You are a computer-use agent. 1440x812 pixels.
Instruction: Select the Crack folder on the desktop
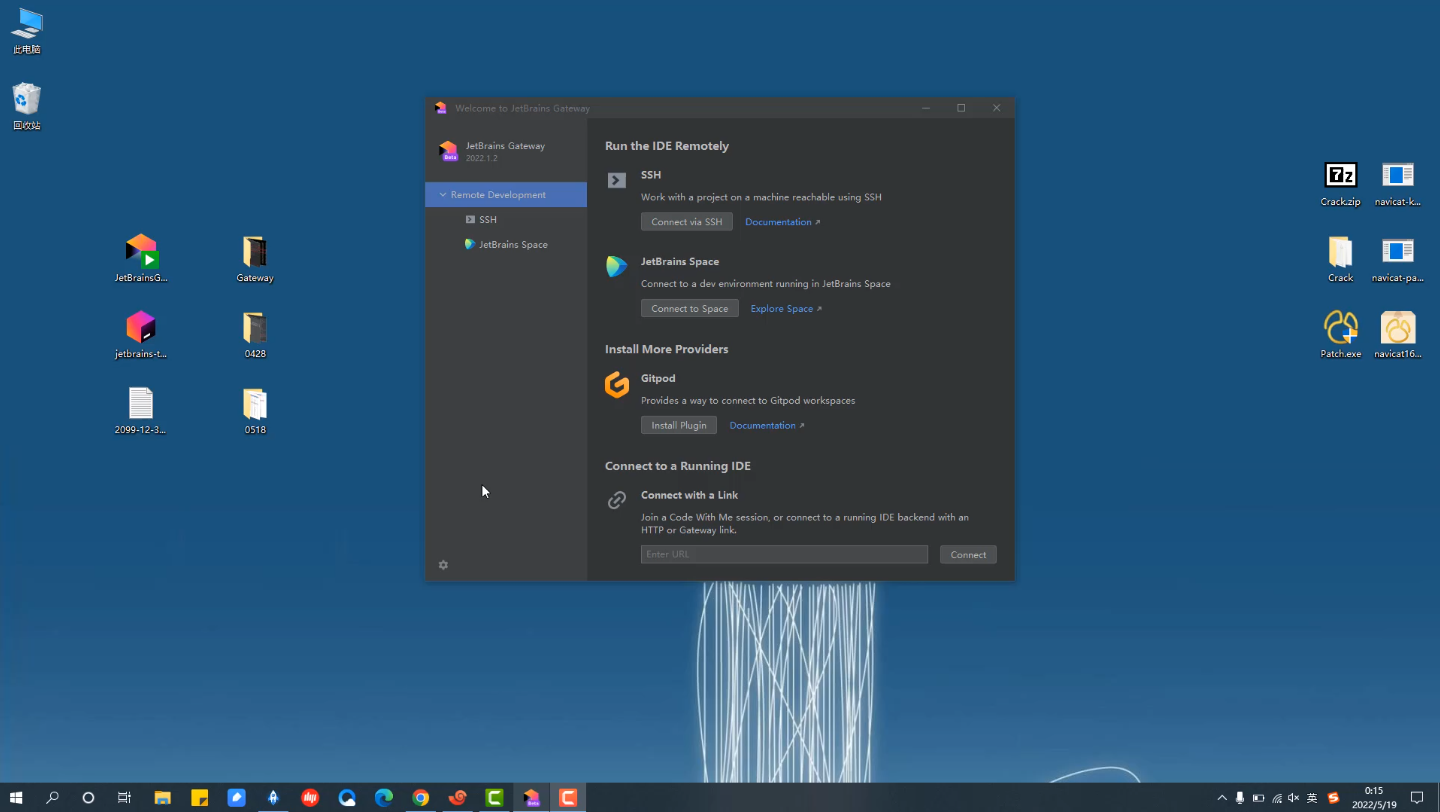coord(1341,259)
